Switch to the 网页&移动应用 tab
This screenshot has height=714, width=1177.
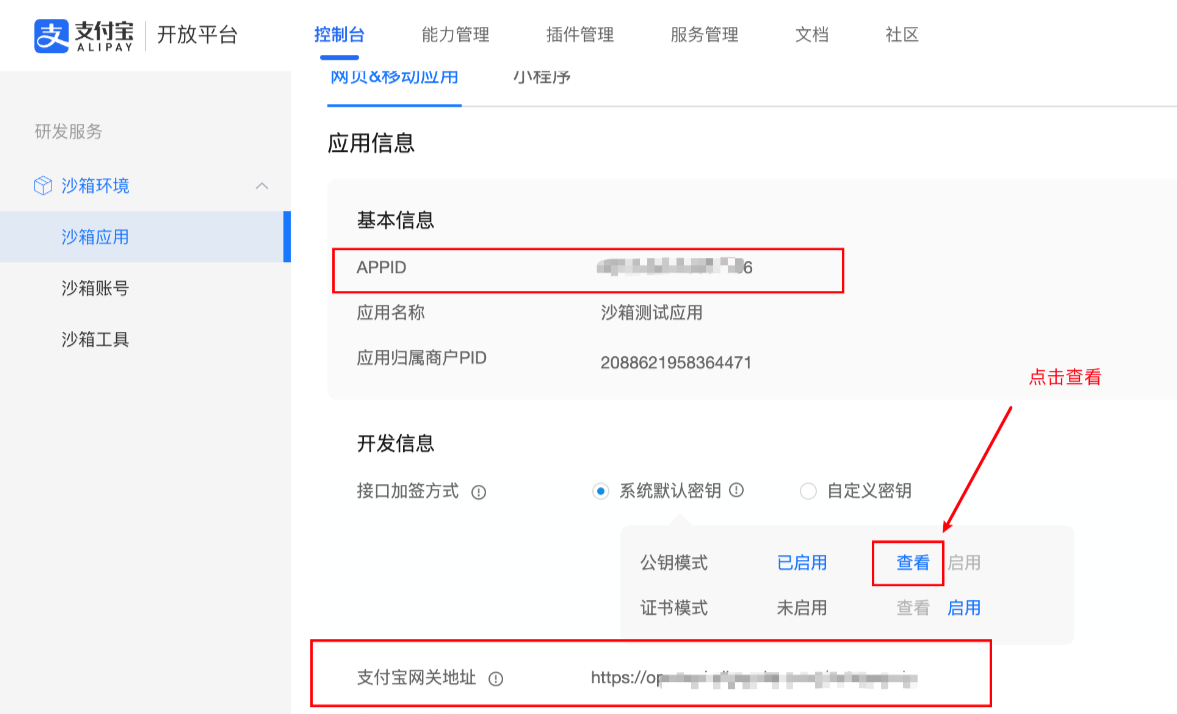(x=394, y=78)
